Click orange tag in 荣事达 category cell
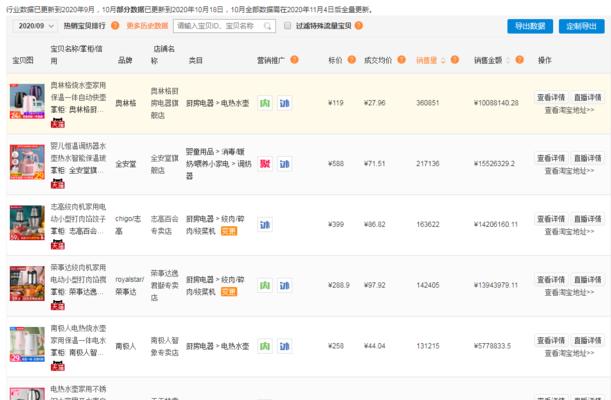Screen dimensions: 611x400 coord(229,292)
